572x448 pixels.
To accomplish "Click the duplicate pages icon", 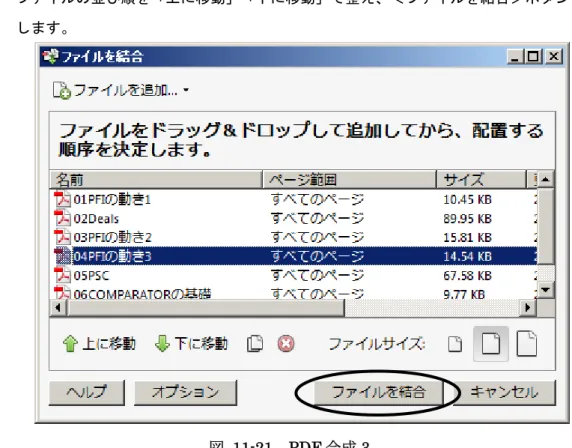I will click(255, 344).
